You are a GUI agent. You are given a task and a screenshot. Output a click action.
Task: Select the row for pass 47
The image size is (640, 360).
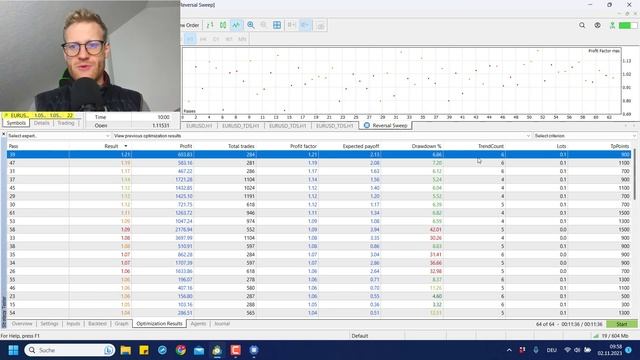coord(319,163)
